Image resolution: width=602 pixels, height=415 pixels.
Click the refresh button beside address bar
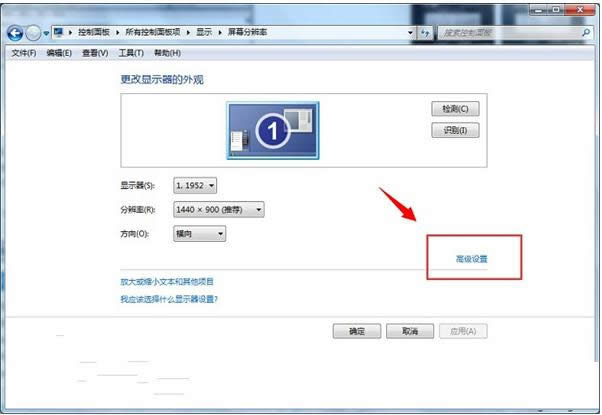[425, 33]
